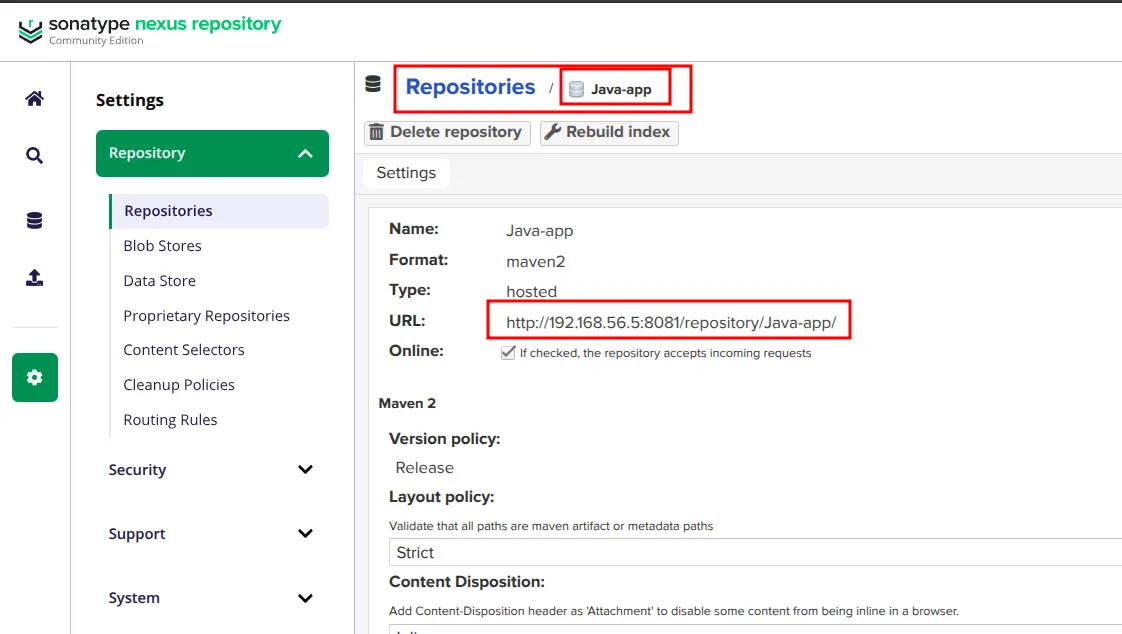Click the database icon beside Repositories heading
This screenshot has height=634, width=1122.
click(x=373, y=84)
